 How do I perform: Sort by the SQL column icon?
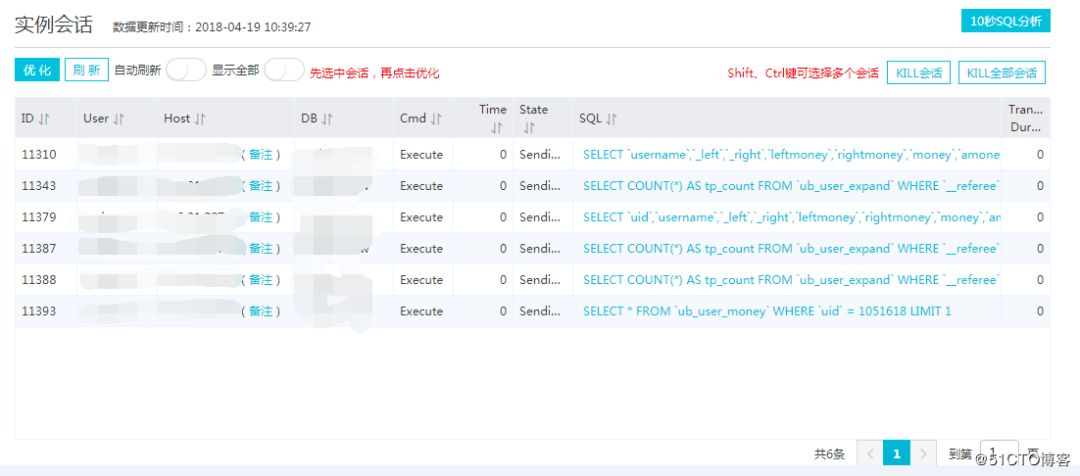point(612,118)
